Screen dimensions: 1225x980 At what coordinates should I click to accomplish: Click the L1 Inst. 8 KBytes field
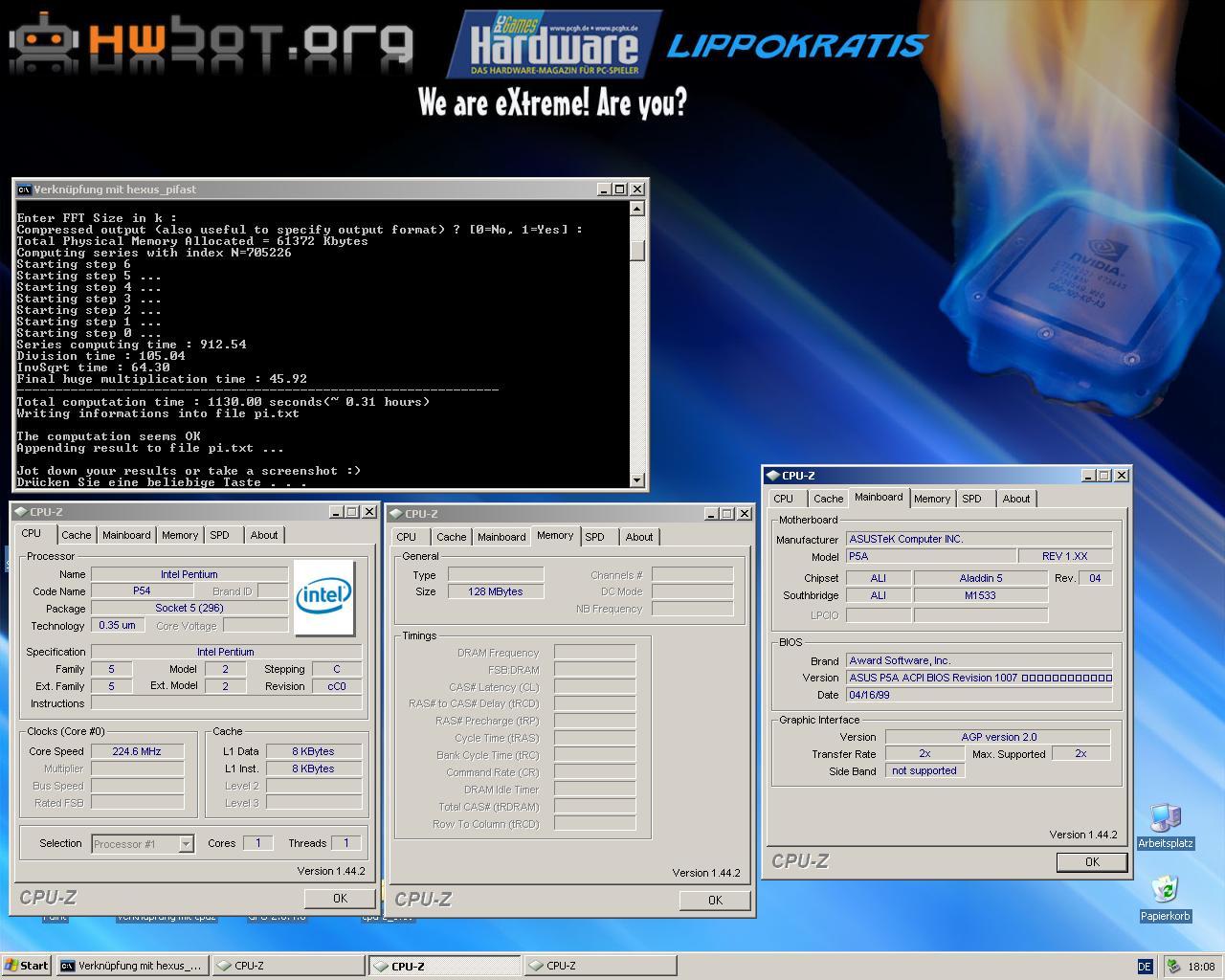pos(314,769)
